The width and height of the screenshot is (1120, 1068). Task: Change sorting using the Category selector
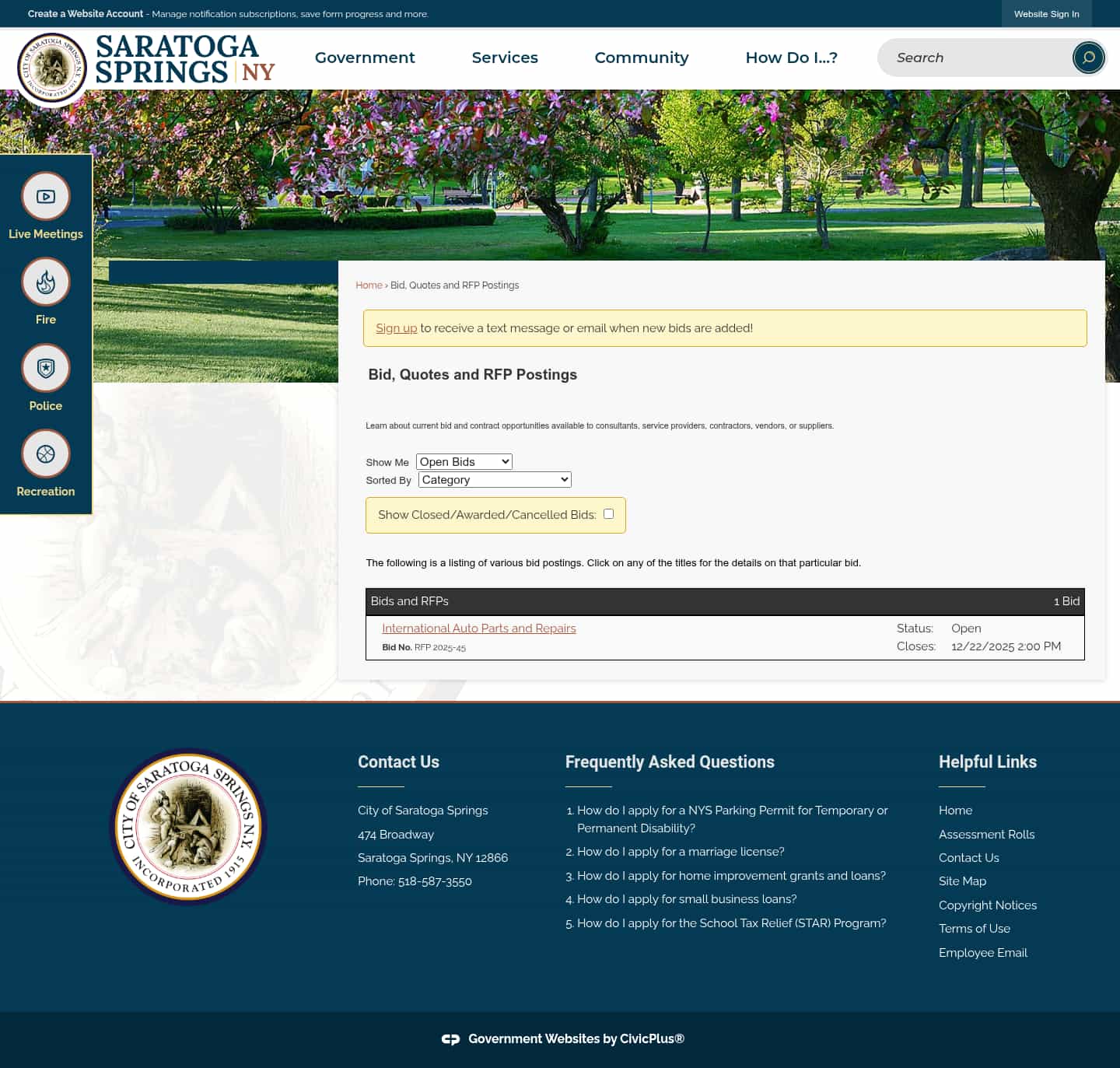[x=494, y=479]
